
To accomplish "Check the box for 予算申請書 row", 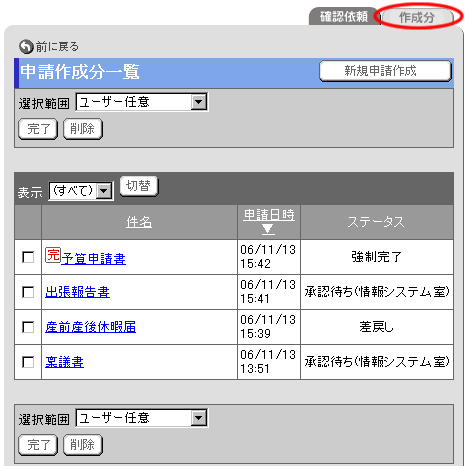I will tap(28, 257).
